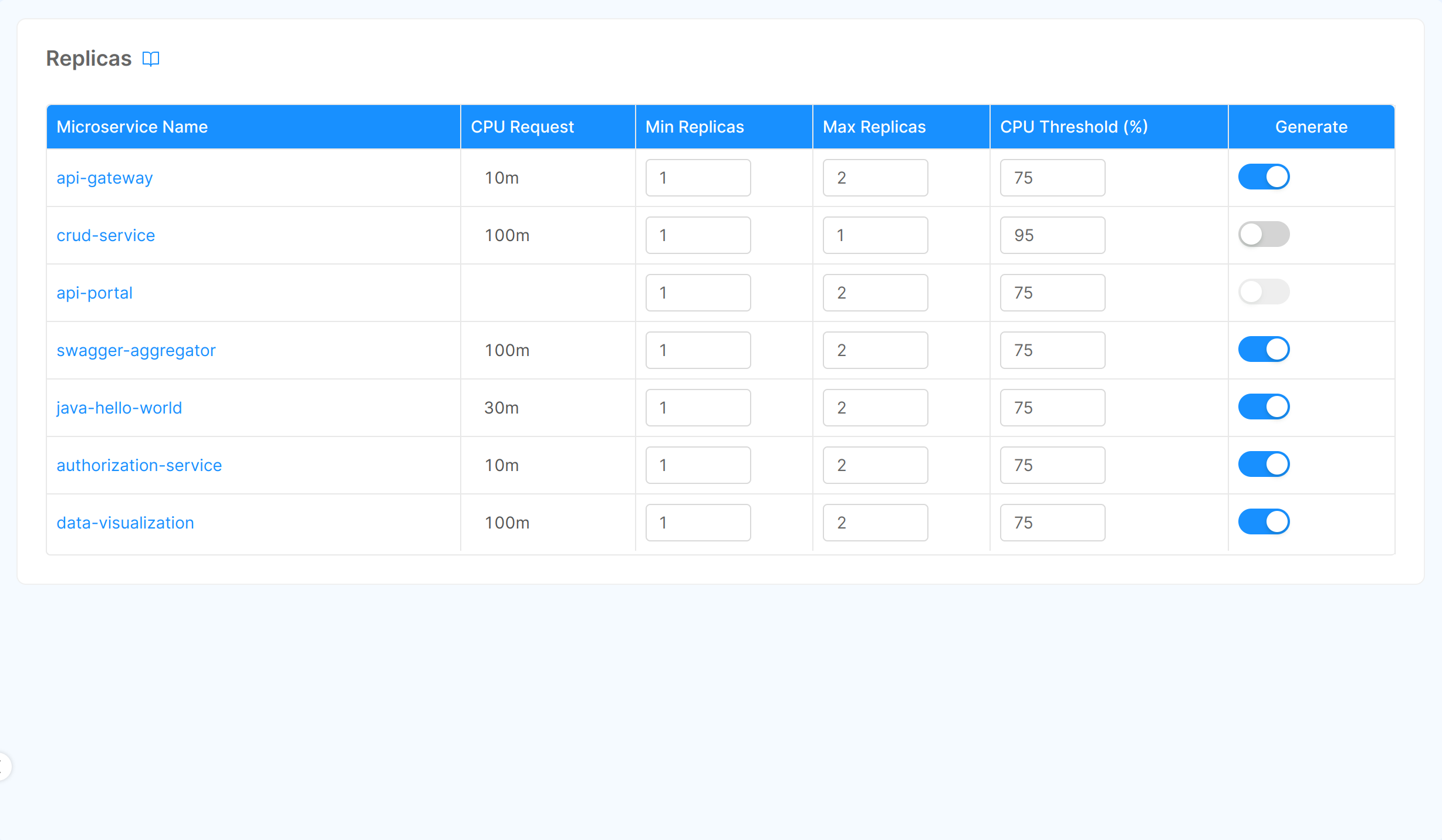Screen dimensions: 1442x840
Task: Edit the CPU Threshold for swagger-aggregator
Action: pos(1052,350)
